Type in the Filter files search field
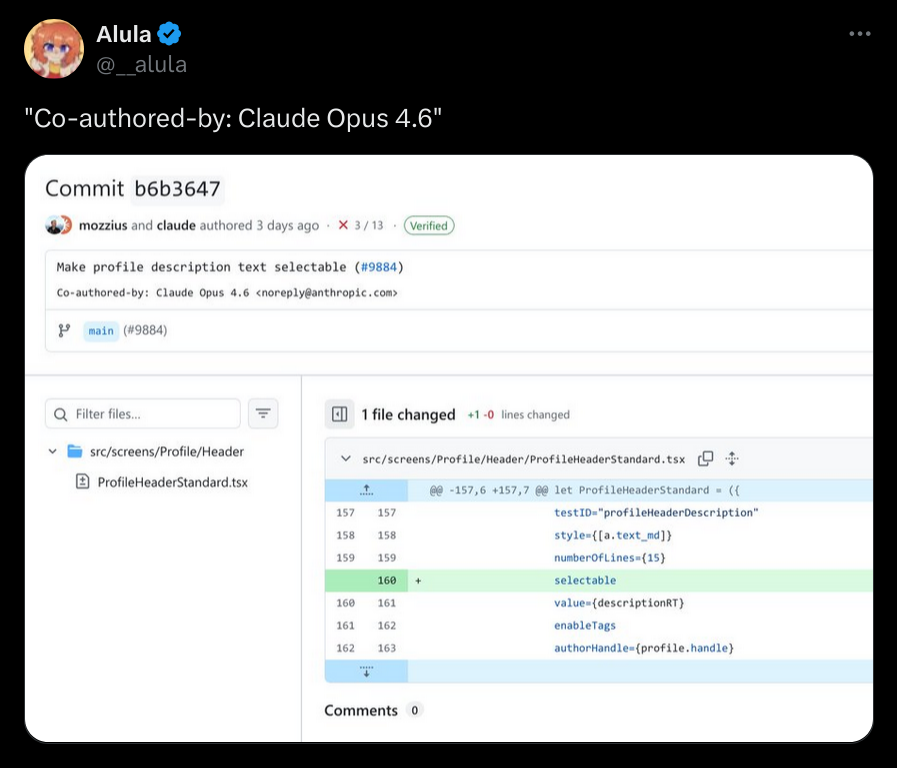This screenshot has width=897, height=768. [150, 414]
